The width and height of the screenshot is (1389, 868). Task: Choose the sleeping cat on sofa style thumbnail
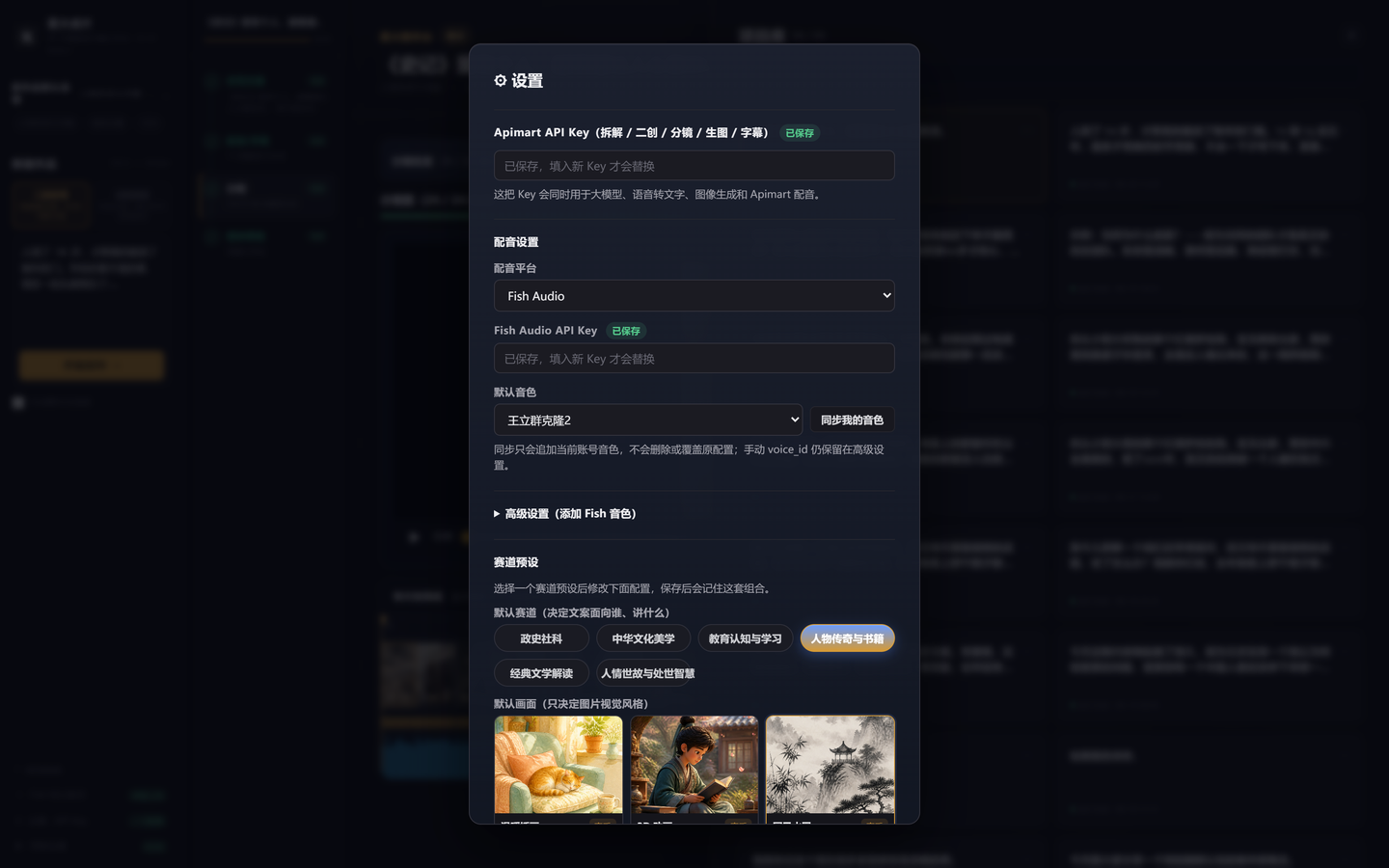(x=558, y=769)
